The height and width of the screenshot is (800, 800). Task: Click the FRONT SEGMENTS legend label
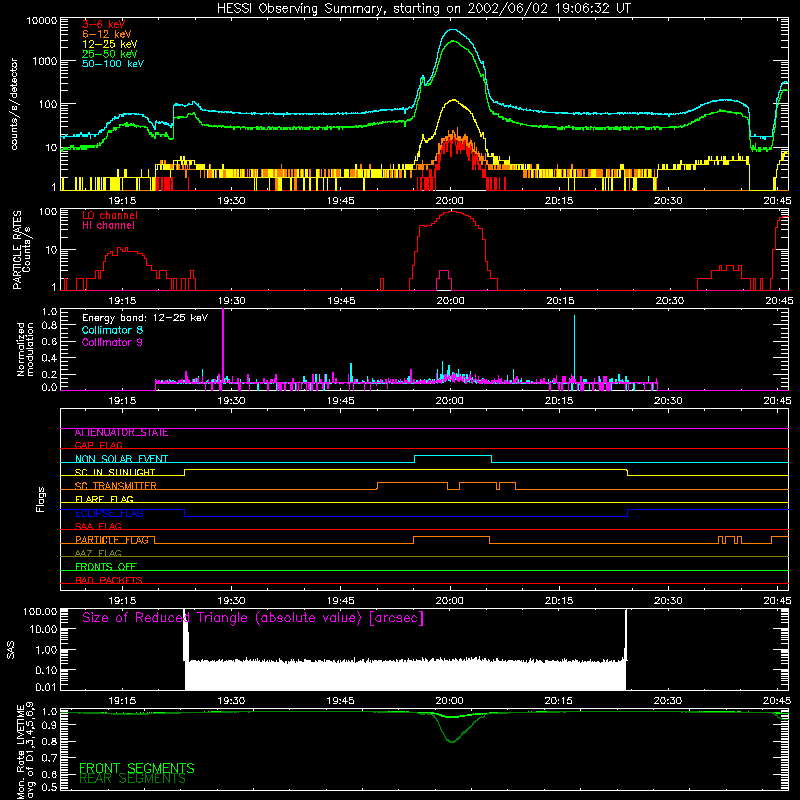click(x=137, y=768)
